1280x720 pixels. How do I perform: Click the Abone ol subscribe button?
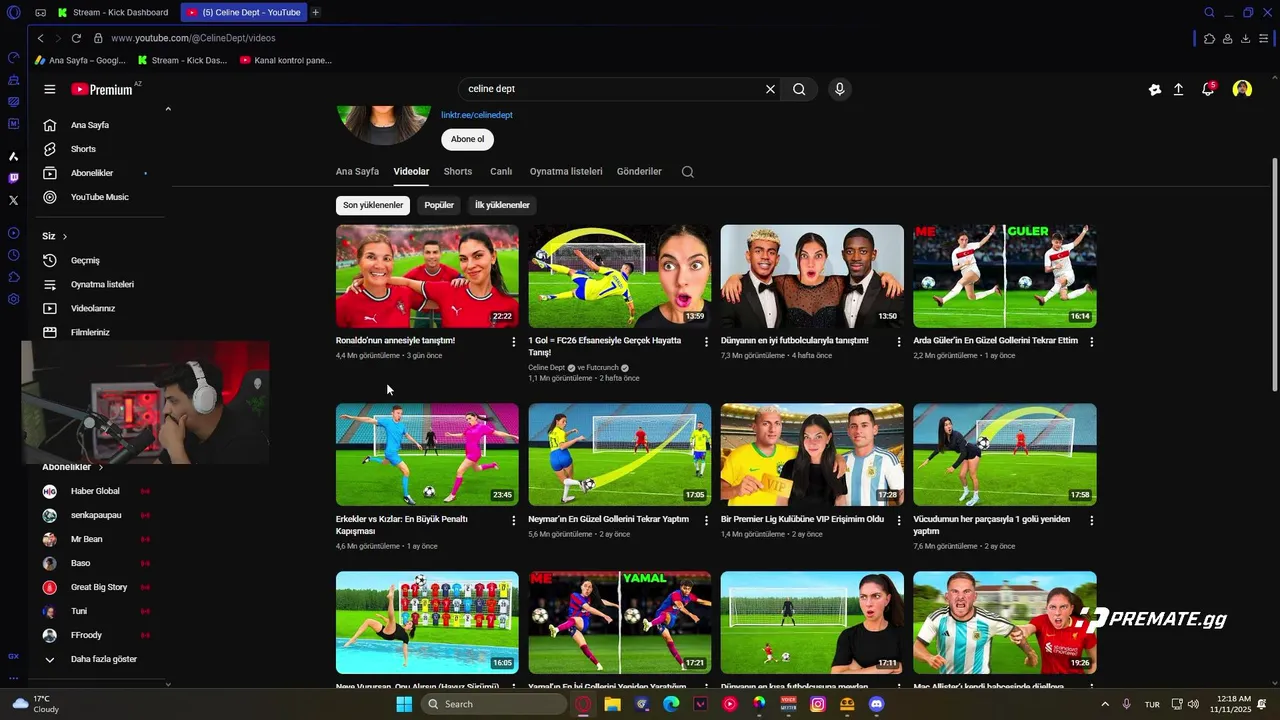coord(467,140)
